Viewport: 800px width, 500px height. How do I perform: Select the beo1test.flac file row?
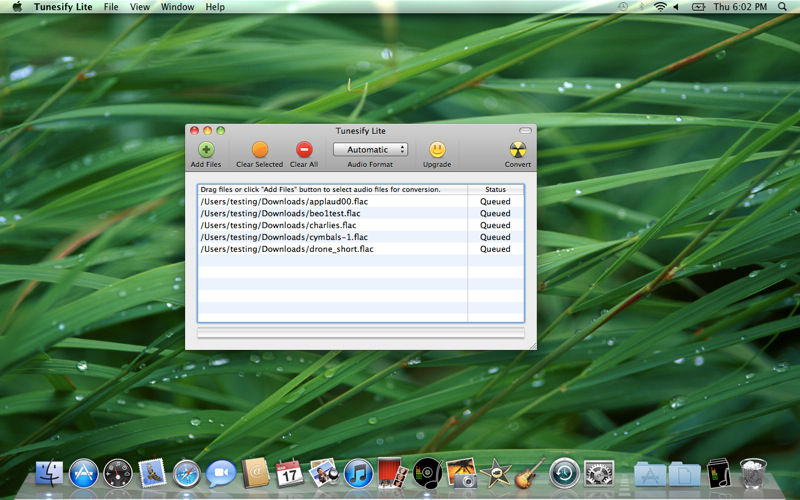pyautogui.click(x=361, y=213)
